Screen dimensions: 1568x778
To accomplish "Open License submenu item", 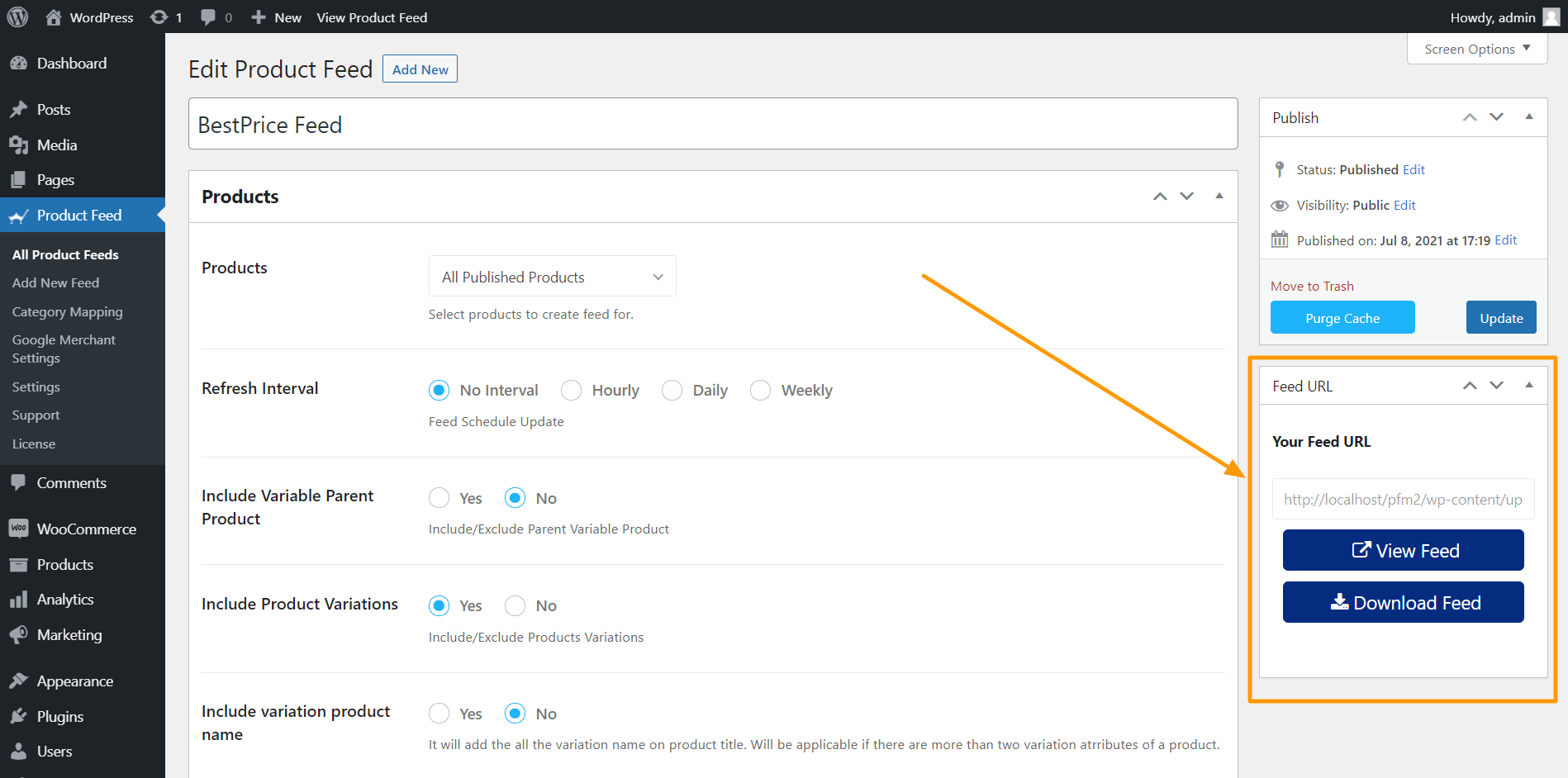I will coord(34,444).
